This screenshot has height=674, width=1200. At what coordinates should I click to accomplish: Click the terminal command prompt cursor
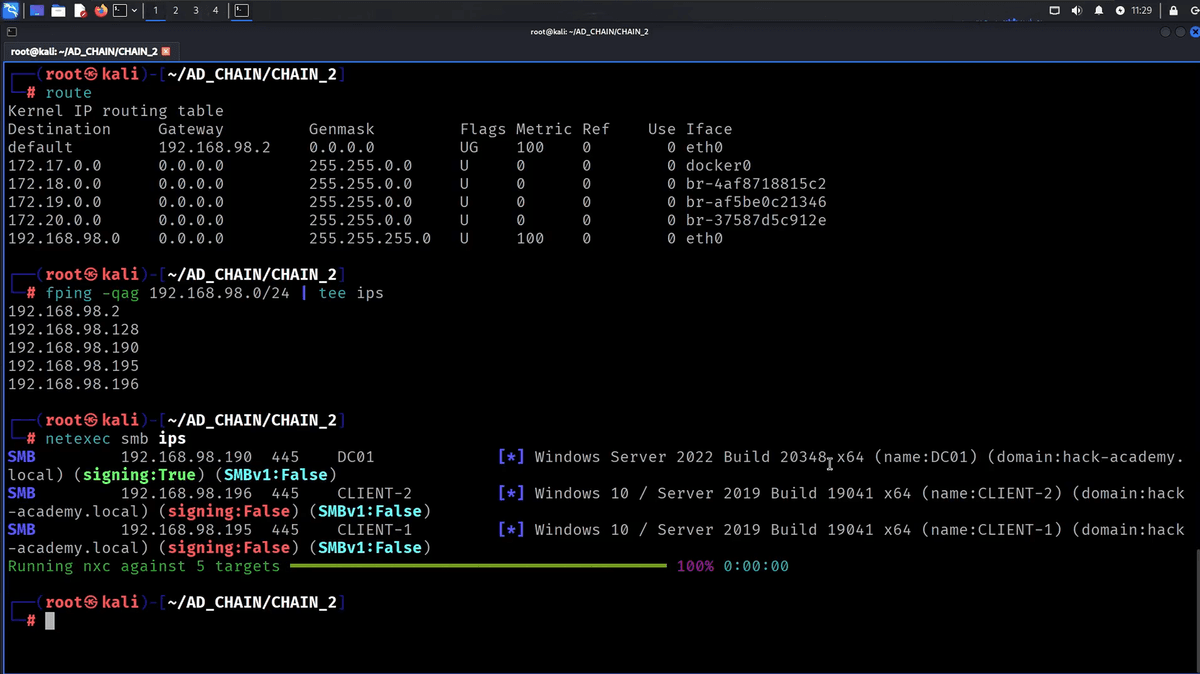click(x=50, y=621)
